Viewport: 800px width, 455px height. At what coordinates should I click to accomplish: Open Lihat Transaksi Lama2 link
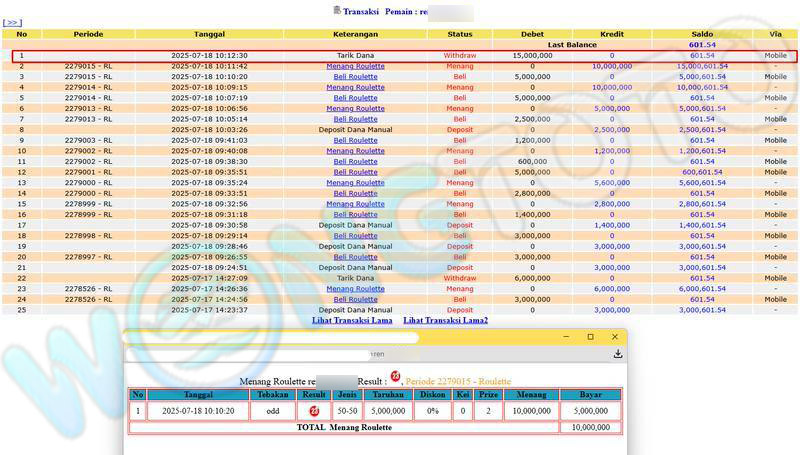click(445, 320)
